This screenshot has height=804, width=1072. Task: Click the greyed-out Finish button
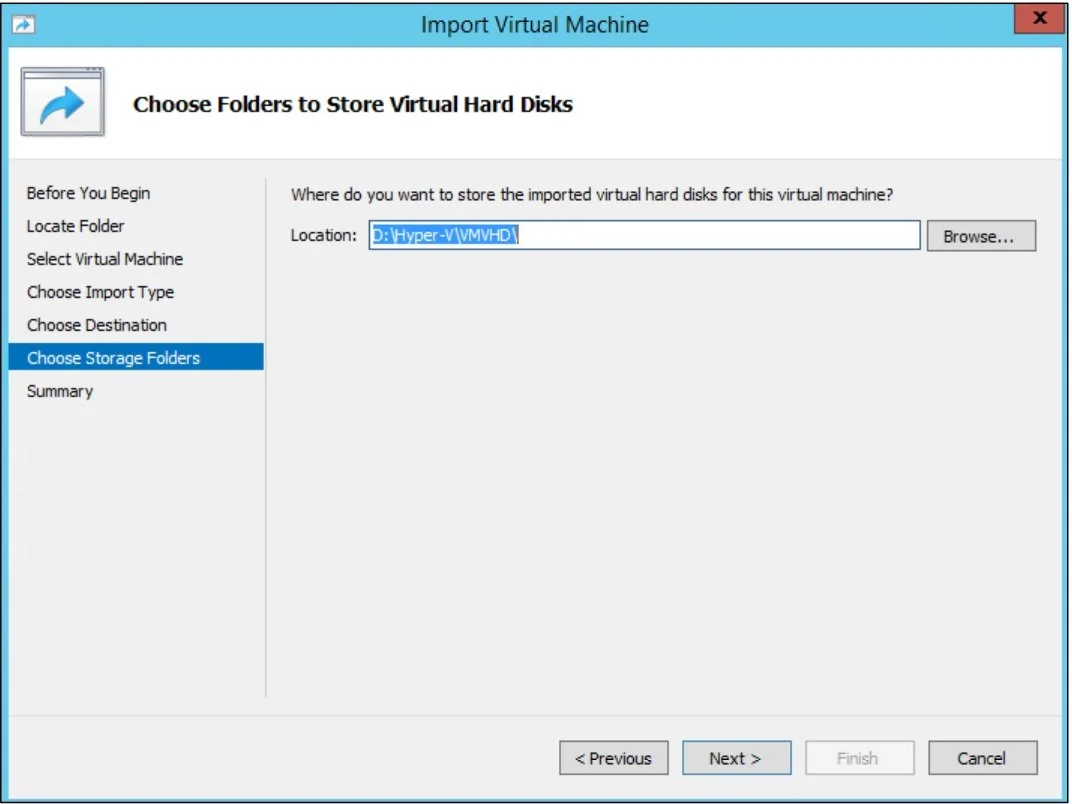point(859,758)
